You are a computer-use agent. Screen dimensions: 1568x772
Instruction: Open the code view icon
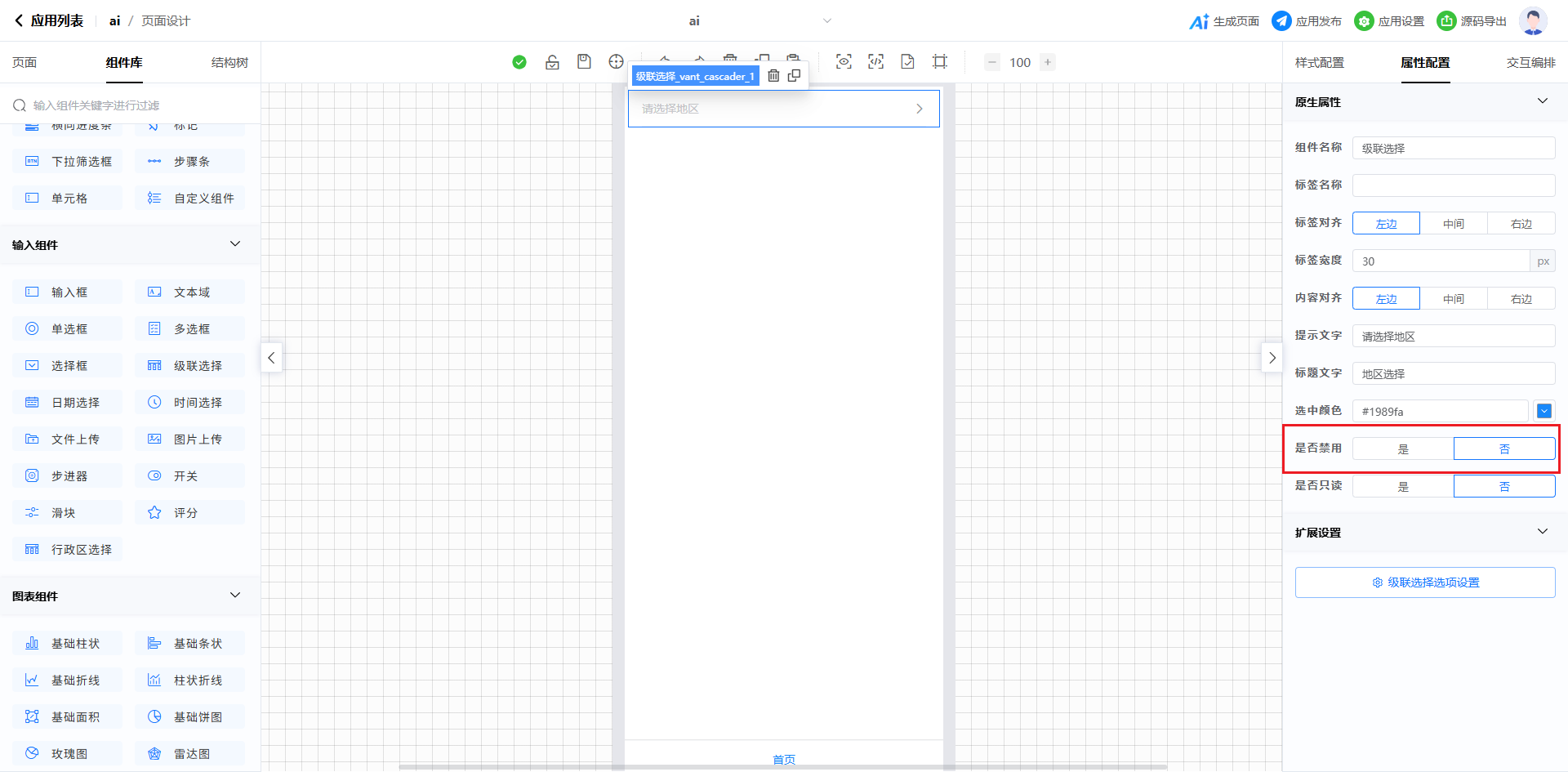(x=875, y=62)
